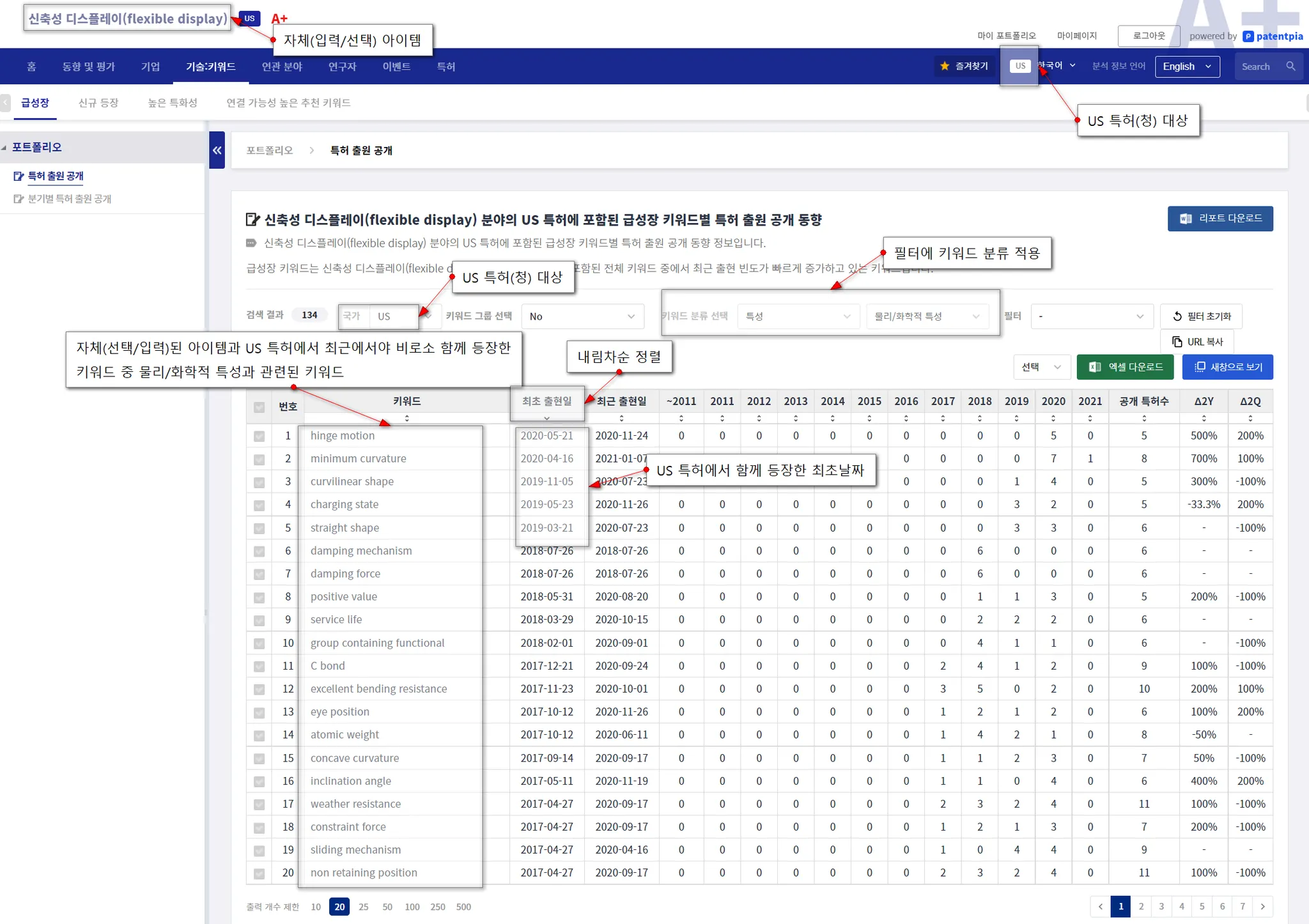Viewport: 1309px width, 924px height.
Task: Set output count limit to 50
Action: point(387,907)
